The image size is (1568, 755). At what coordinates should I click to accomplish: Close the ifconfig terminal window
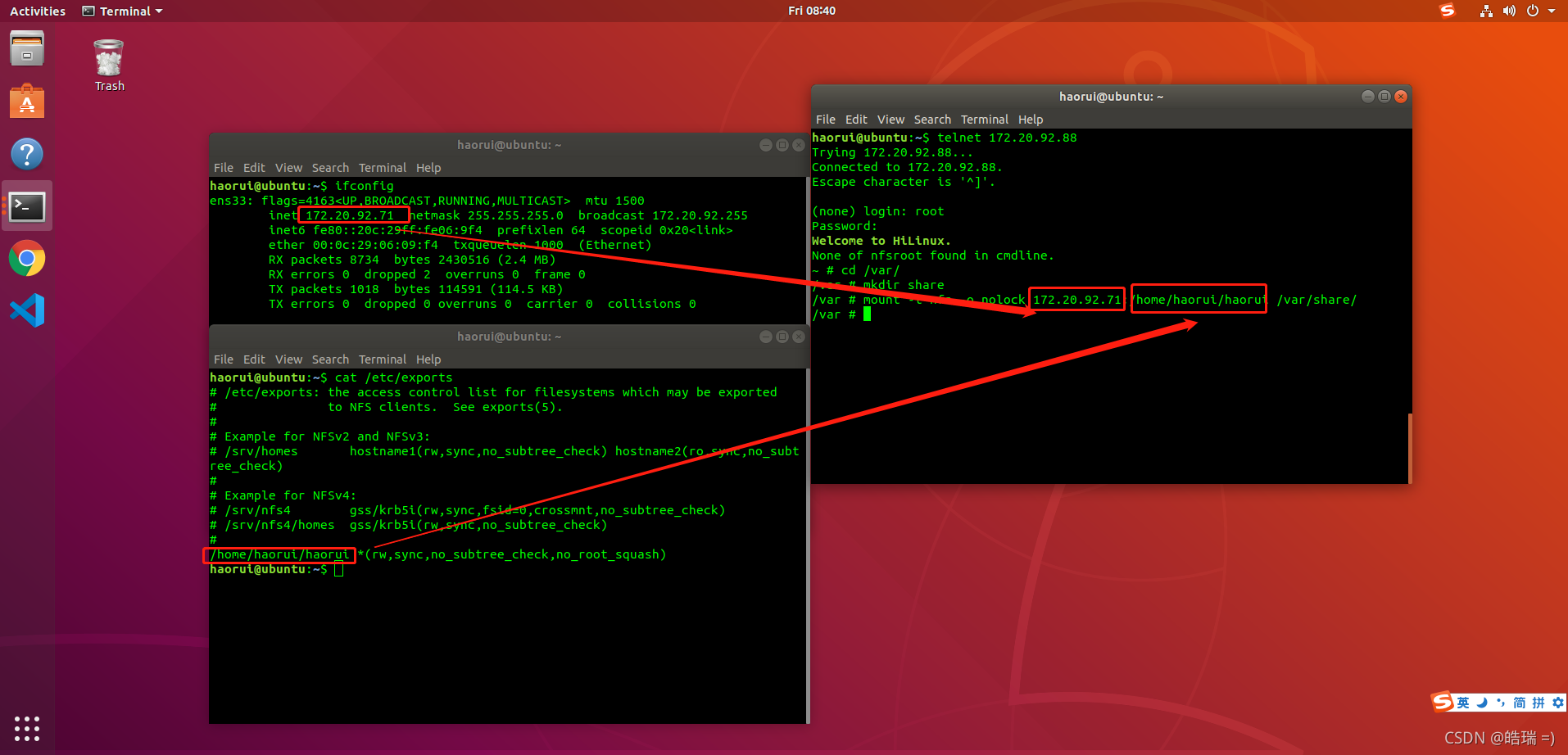pyautogui.click(x=799, y=145)
